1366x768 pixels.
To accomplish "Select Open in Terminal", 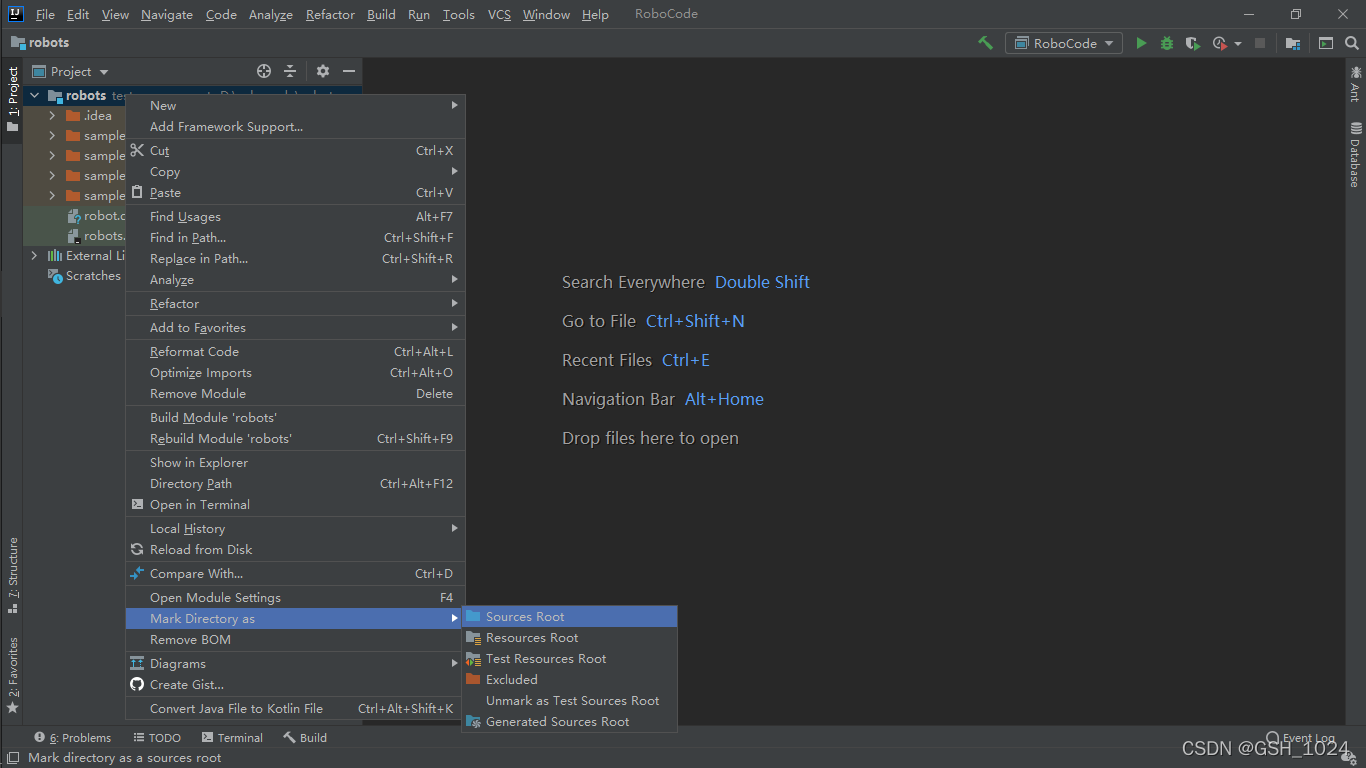I will (295, 505).
